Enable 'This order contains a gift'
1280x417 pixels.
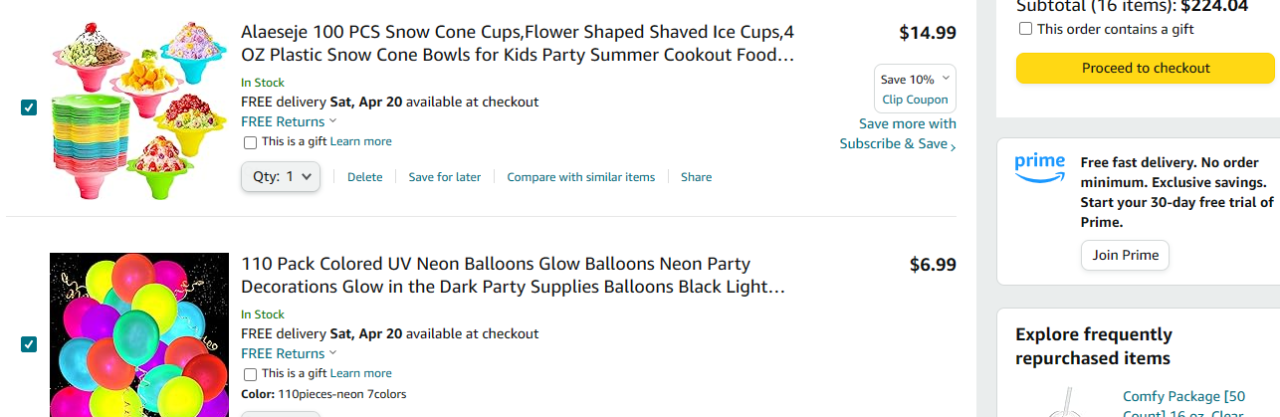(x=1025, y=29)
